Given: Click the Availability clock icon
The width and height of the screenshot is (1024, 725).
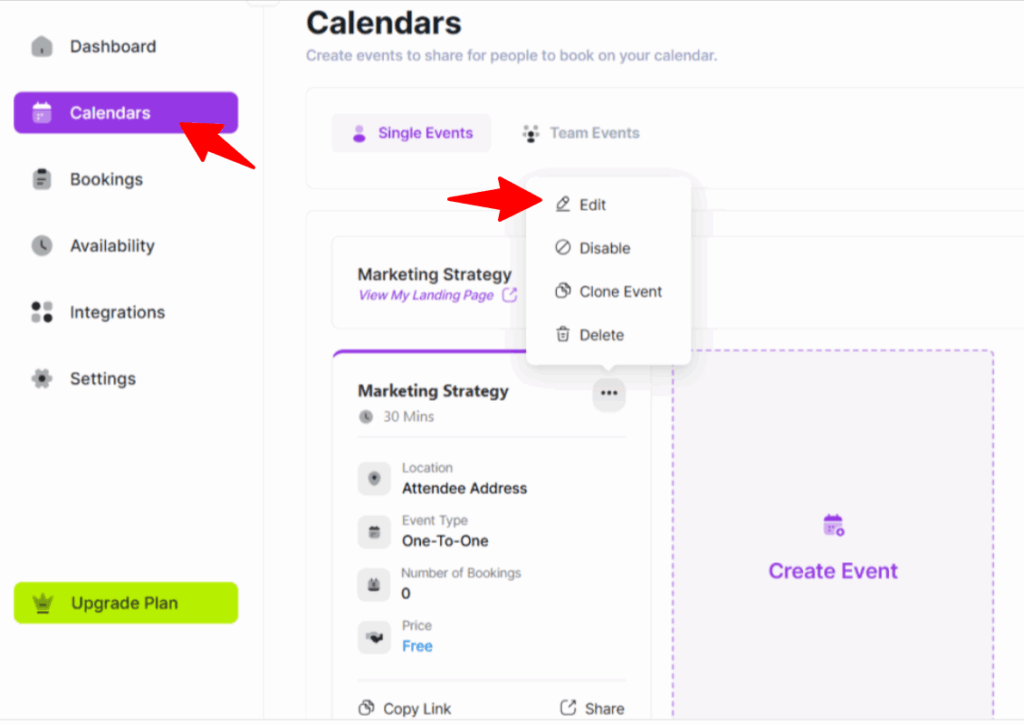Looking at the screenshot, I should coord(41,246).
